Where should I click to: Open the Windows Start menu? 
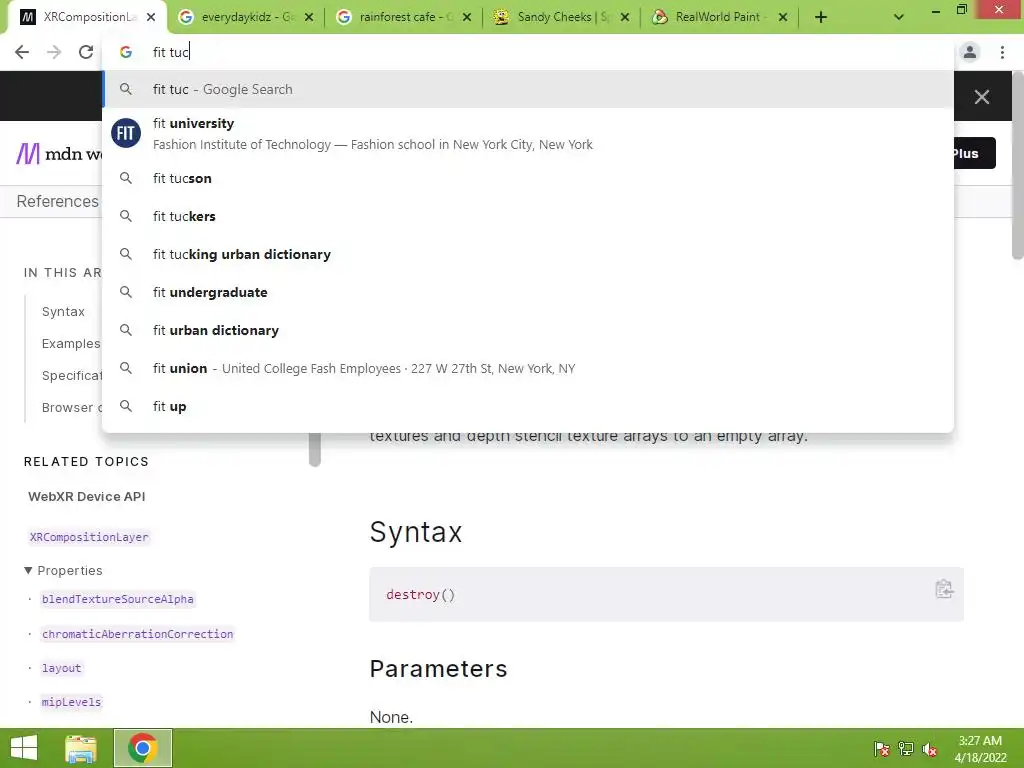(24, 748)
